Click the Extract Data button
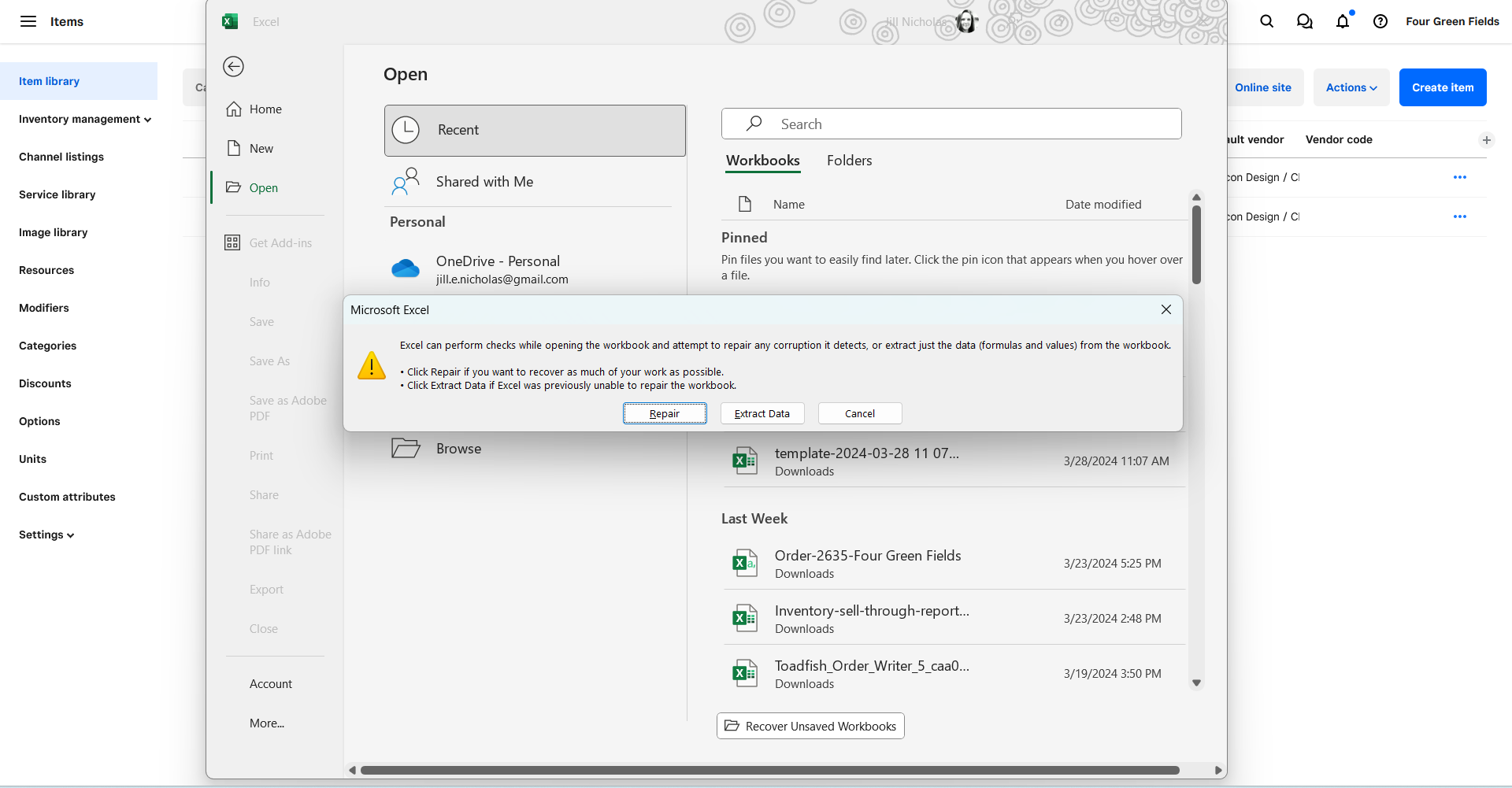1512x788 pixels. point(762,413)
